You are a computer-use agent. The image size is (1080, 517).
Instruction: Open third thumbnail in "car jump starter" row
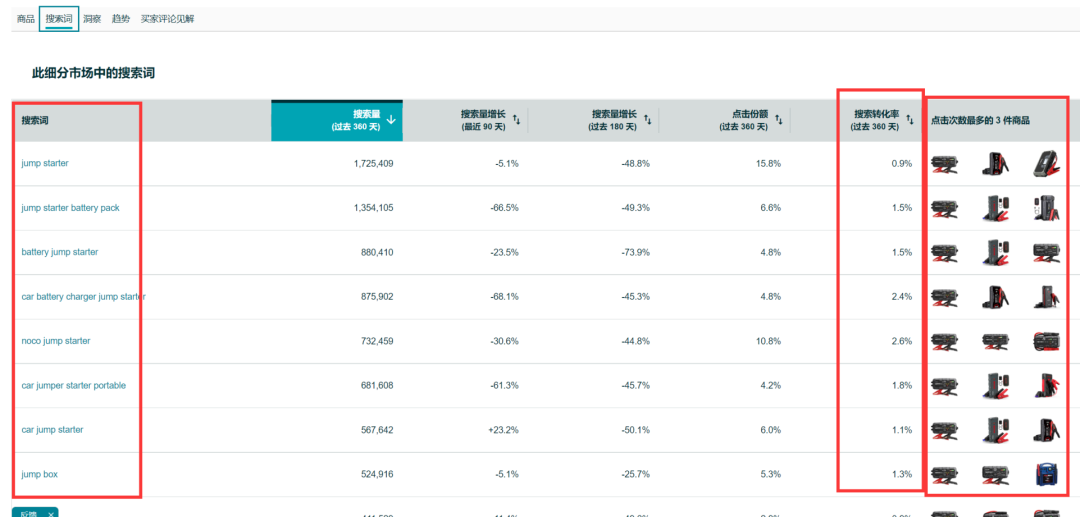[1046, 430]
